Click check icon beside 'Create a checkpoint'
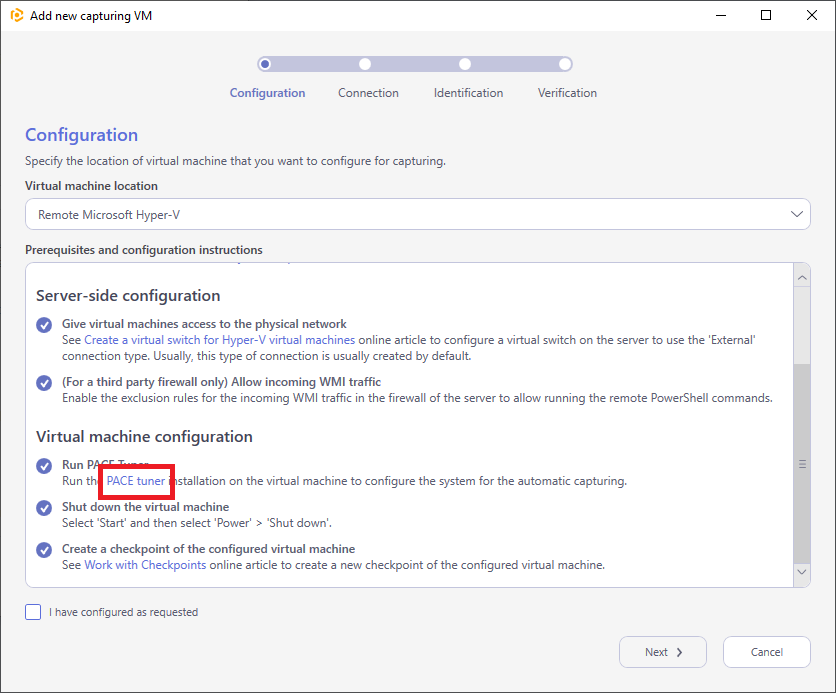Screen dimensions: 836x693 click(44, 550)
